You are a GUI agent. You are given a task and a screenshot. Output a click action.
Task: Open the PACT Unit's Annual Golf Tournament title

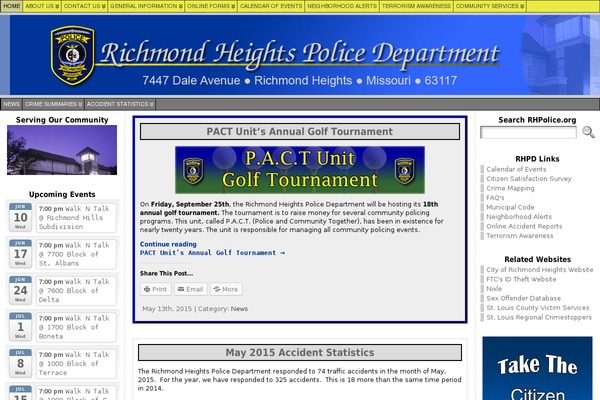coord(300,131)
